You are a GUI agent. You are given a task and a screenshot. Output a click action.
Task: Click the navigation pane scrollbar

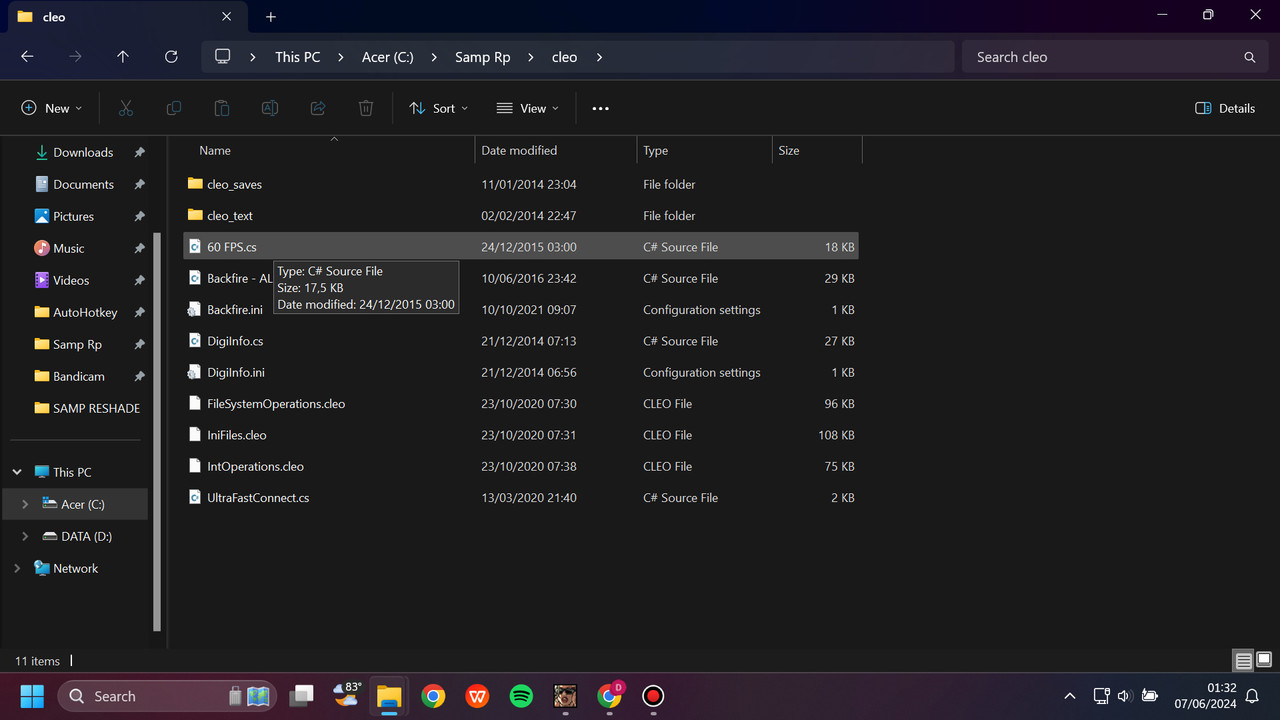[156, 431]
